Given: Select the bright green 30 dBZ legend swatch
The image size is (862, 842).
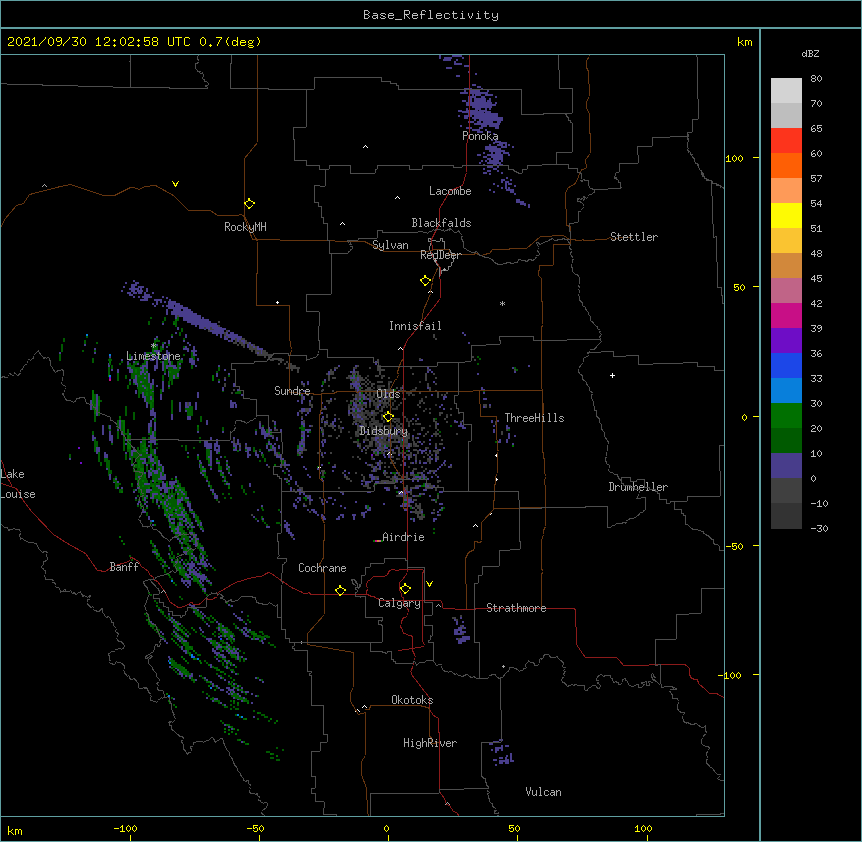Looking at the screenshot, I should point(786,416).
